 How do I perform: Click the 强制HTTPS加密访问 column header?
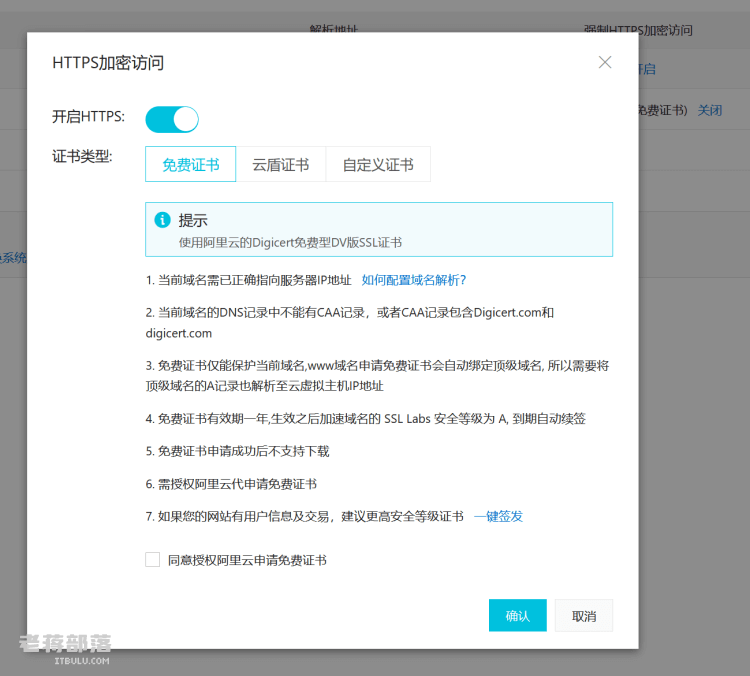pyautogui.click(x=665, y=29)
